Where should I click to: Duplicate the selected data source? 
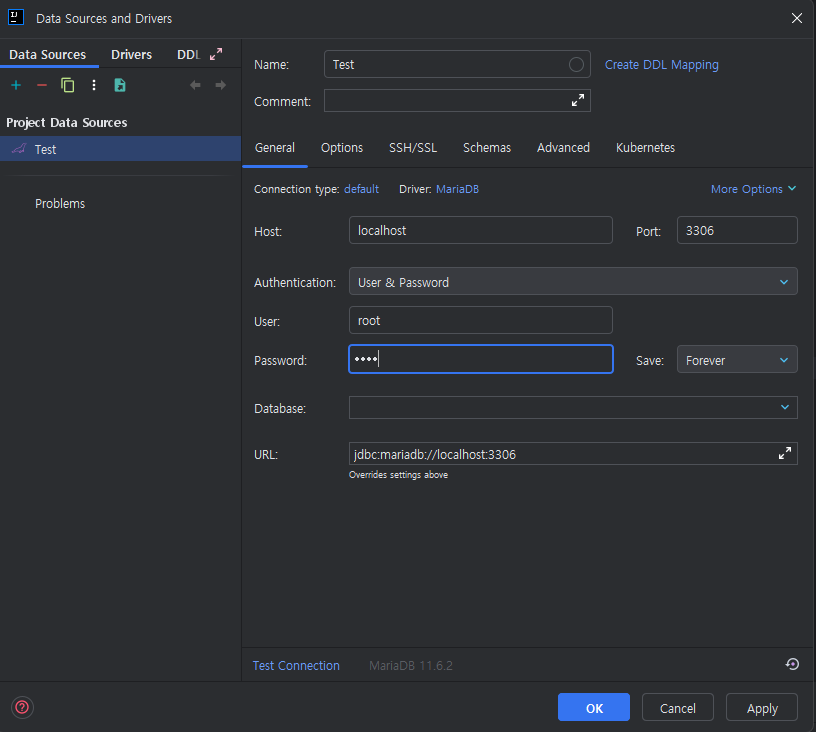[68, 85]
